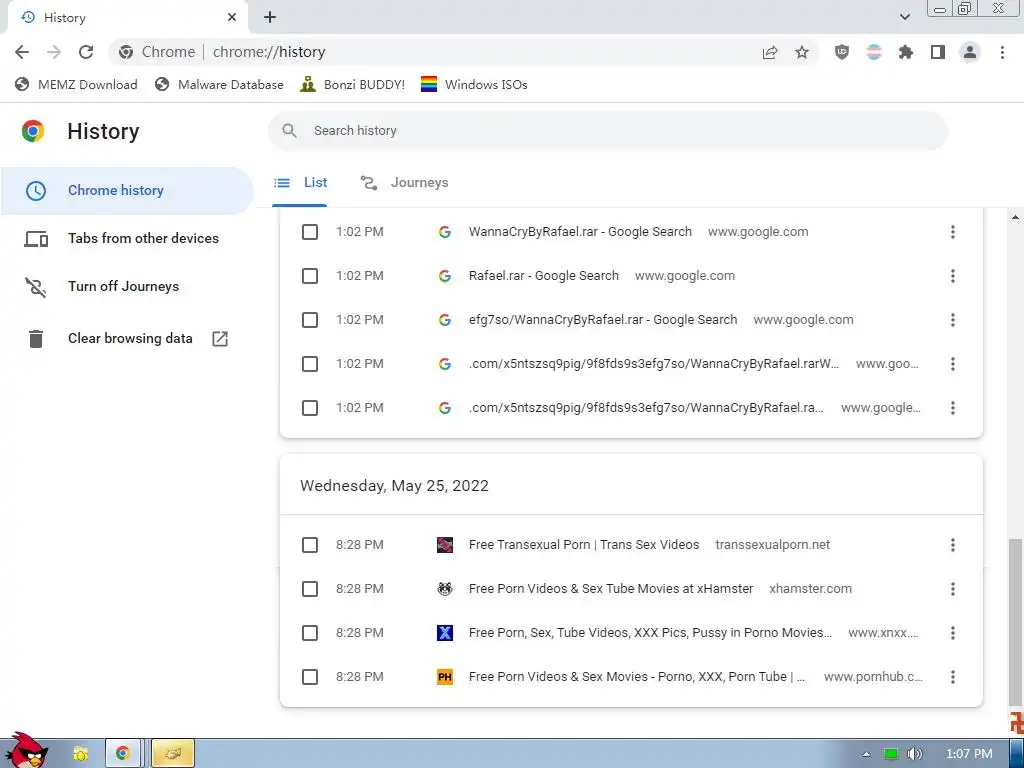Check the transsexualporn.net entry box
Screen dimensions: 1024x768
coord(310,545)
